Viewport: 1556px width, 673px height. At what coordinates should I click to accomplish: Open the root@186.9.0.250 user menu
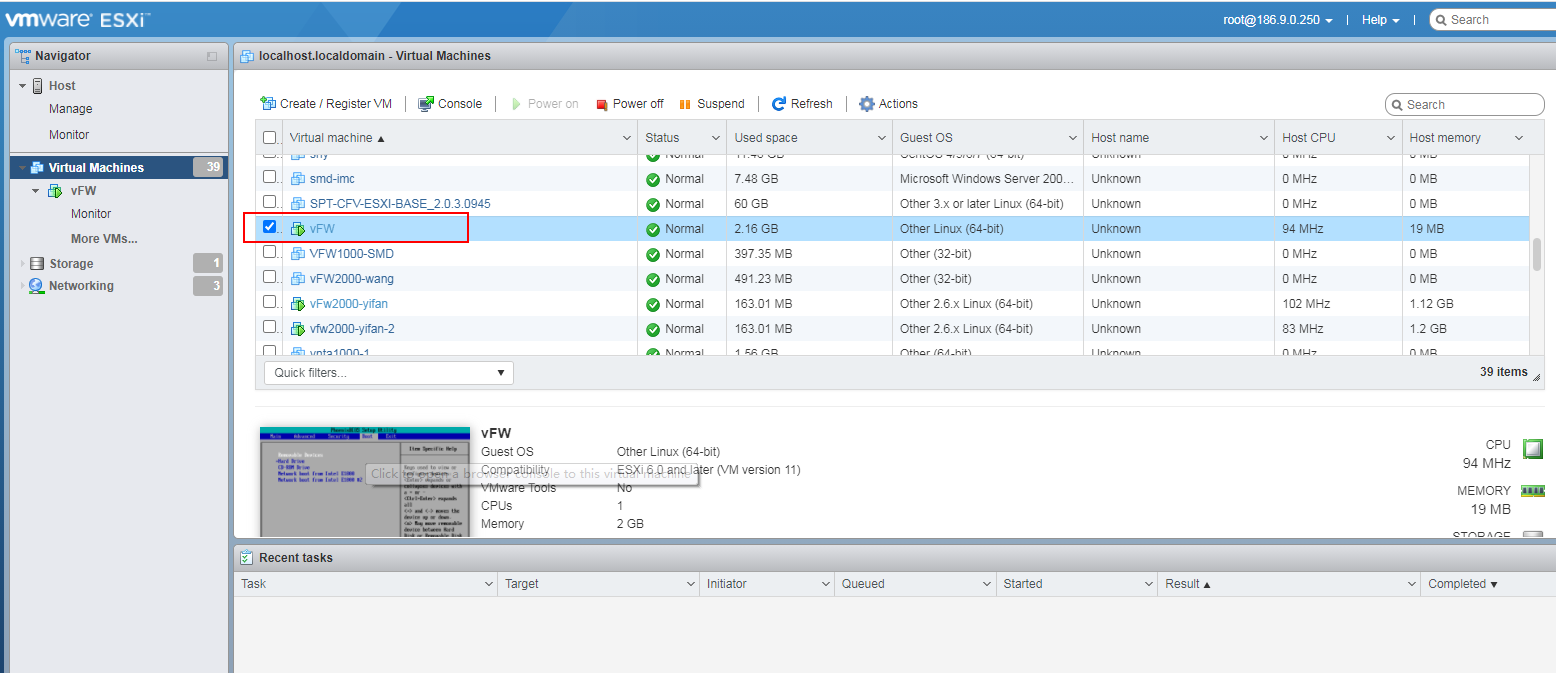1278,20
